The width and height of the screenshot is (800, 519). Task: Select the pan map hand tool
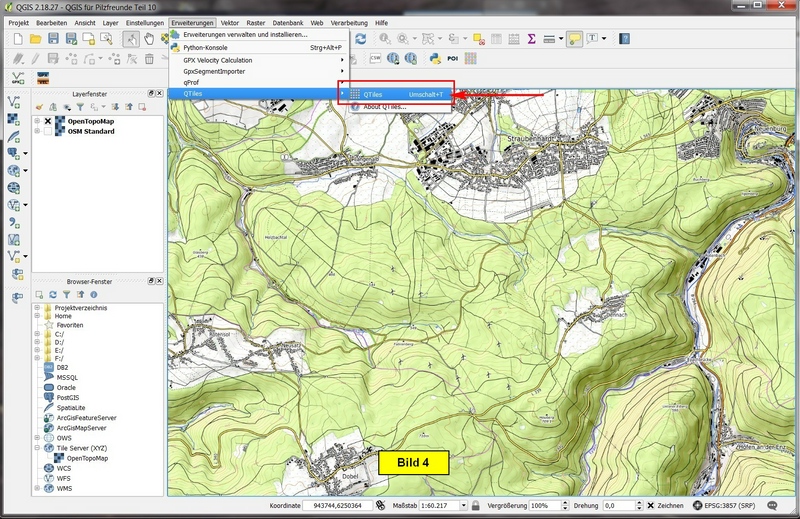(x=149, y=39)
